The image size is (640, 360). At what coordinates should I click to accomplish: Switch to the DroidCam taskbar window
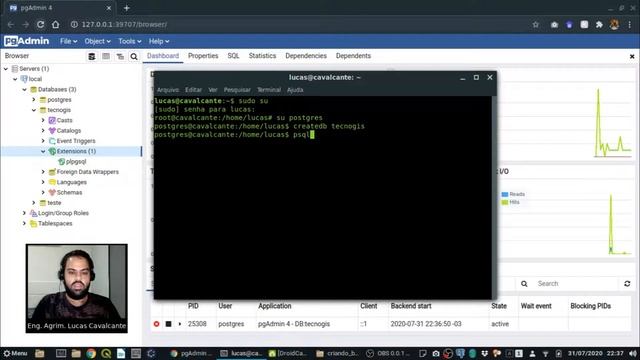(288, 353)
